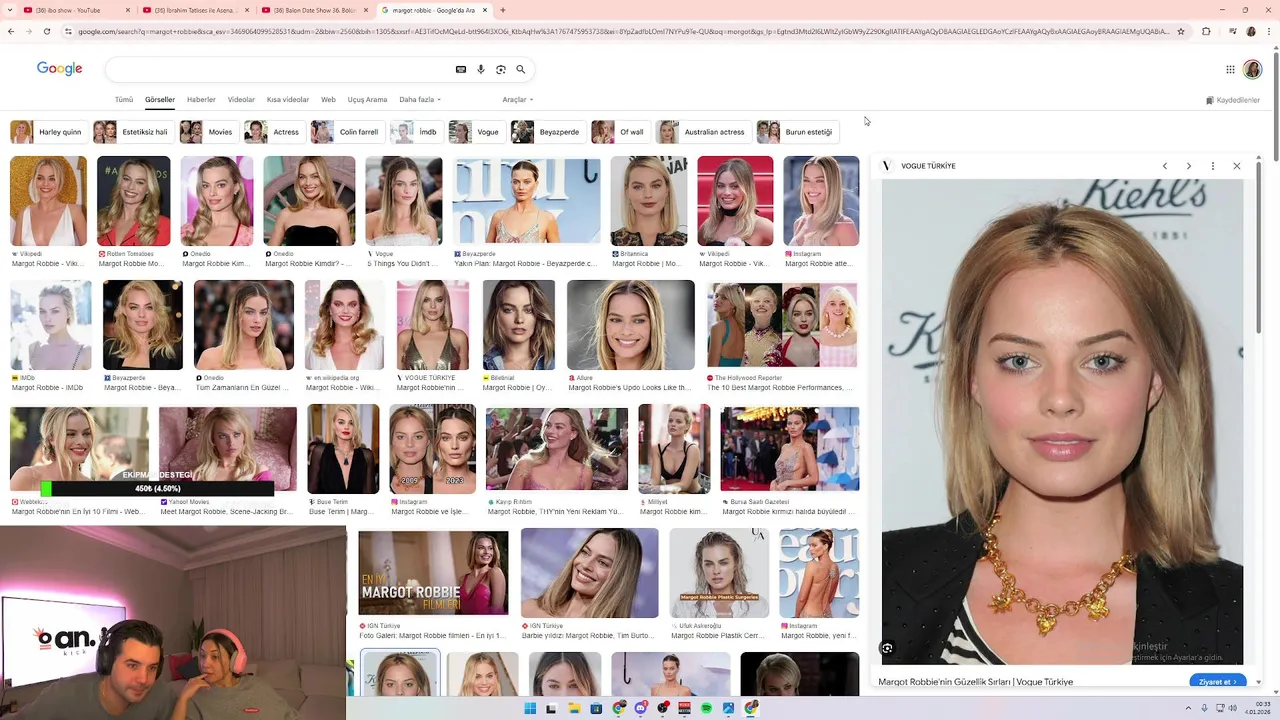Open Discord from the taskbar

[640, 708]
